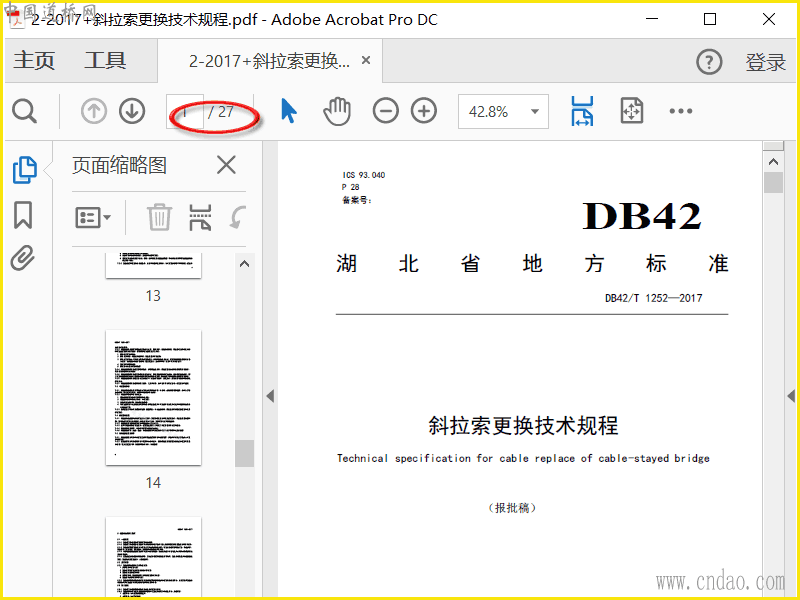This screenshot has height=600, width=800.
Task: Minimize the Acrobat window
Action: [652, 19]
